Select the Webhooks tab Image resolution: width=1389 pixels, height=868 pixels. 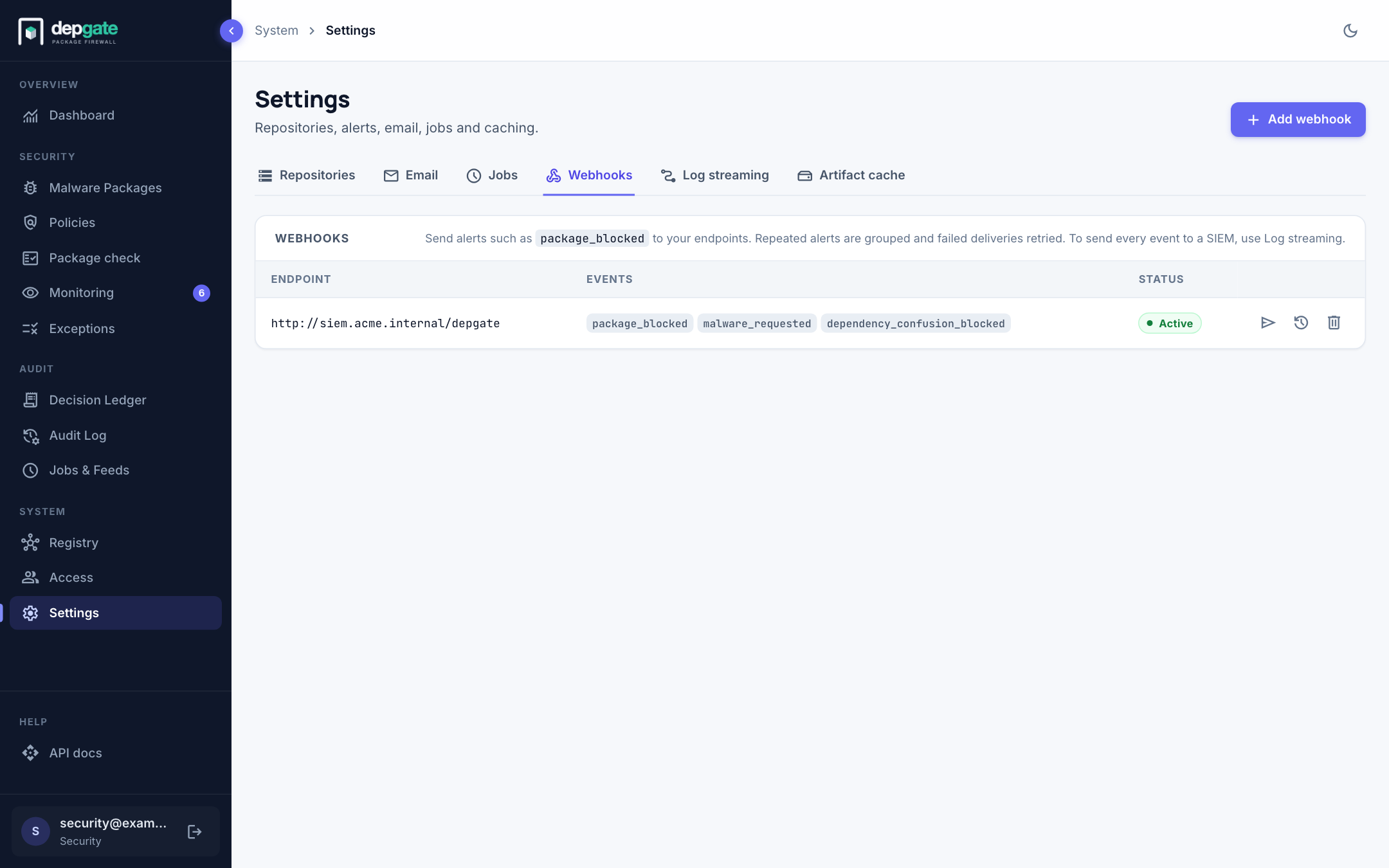tap(589, 176)
